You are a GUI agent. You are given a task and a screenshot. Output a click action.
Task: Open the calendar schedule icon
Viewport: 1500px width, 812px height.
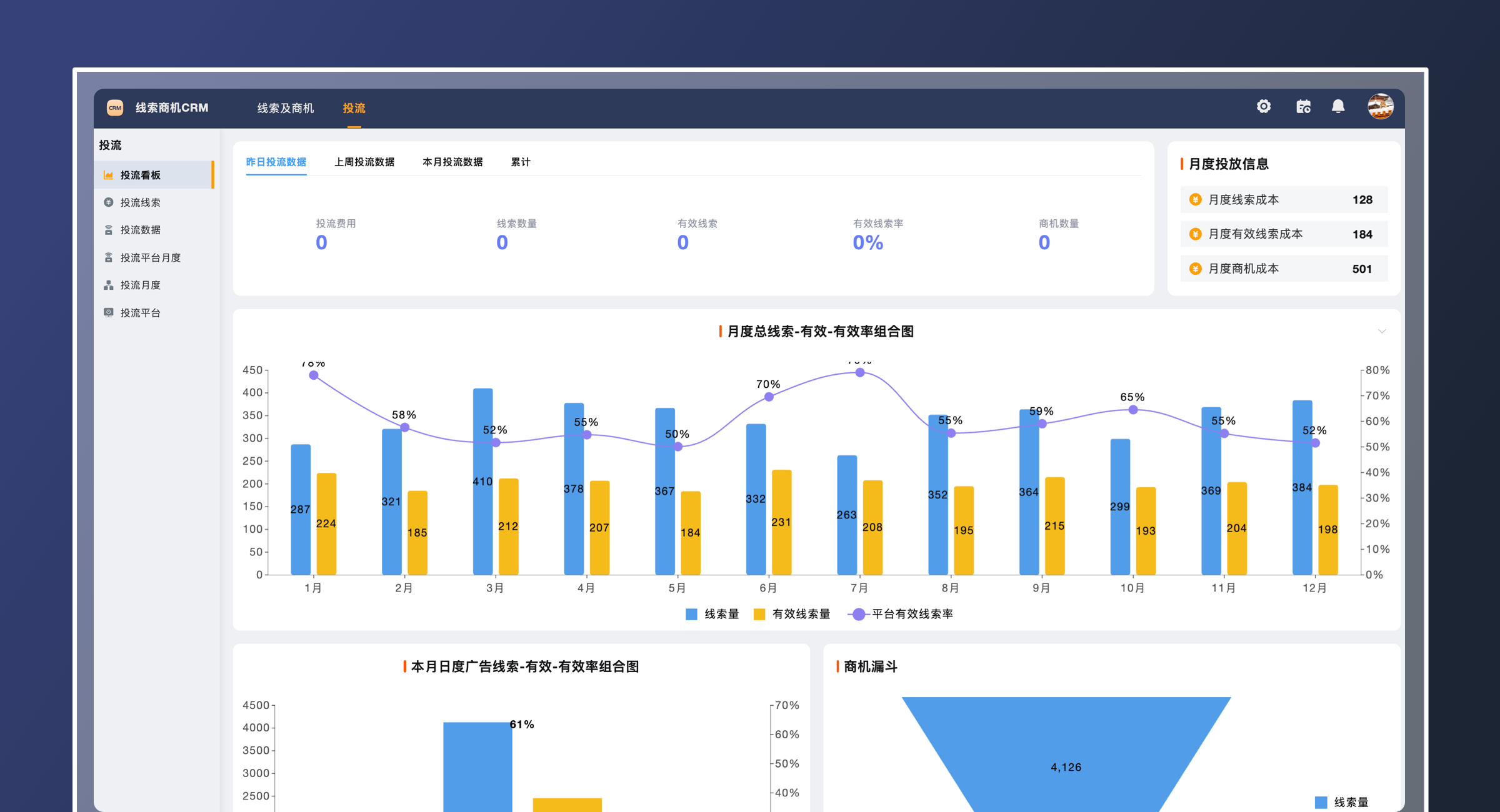[1303, 107]
